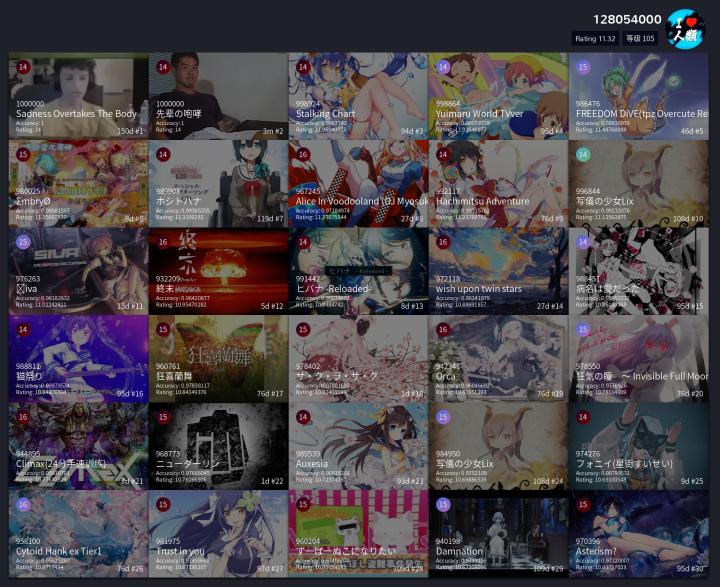Open the ニュータ－リン score card
720x587 pixels.
pos(219,446)
